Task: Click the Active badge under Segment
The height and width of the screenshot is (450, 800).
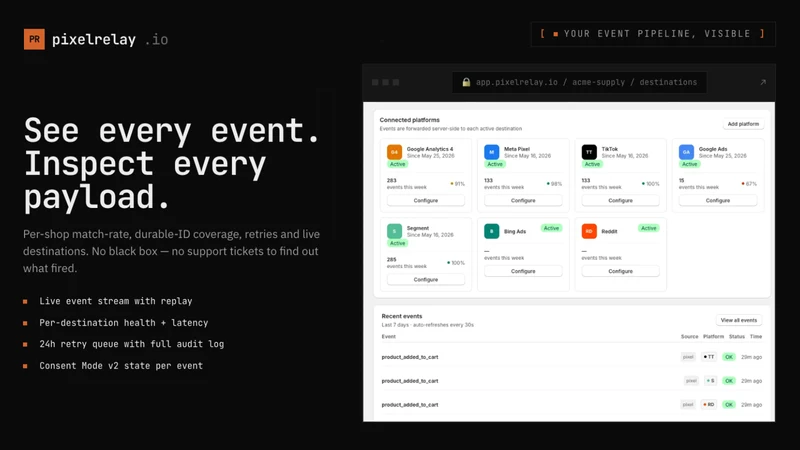Action: pos(397,243)
